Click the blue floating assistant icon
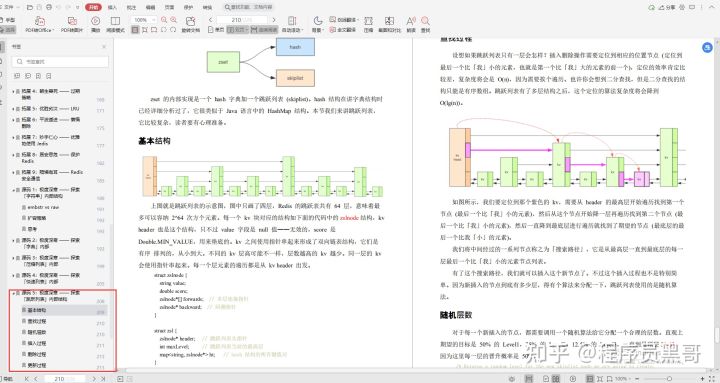 coord(707,47)
